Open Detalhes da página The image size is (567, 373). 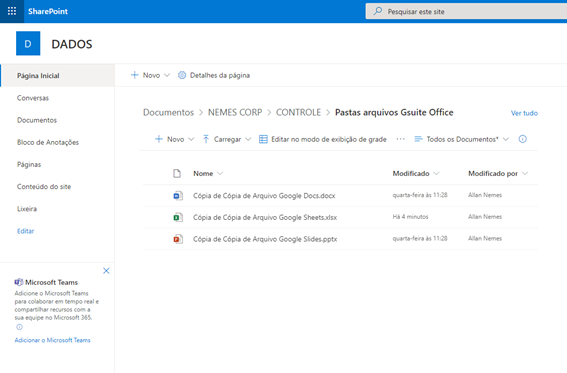point(220,75)
